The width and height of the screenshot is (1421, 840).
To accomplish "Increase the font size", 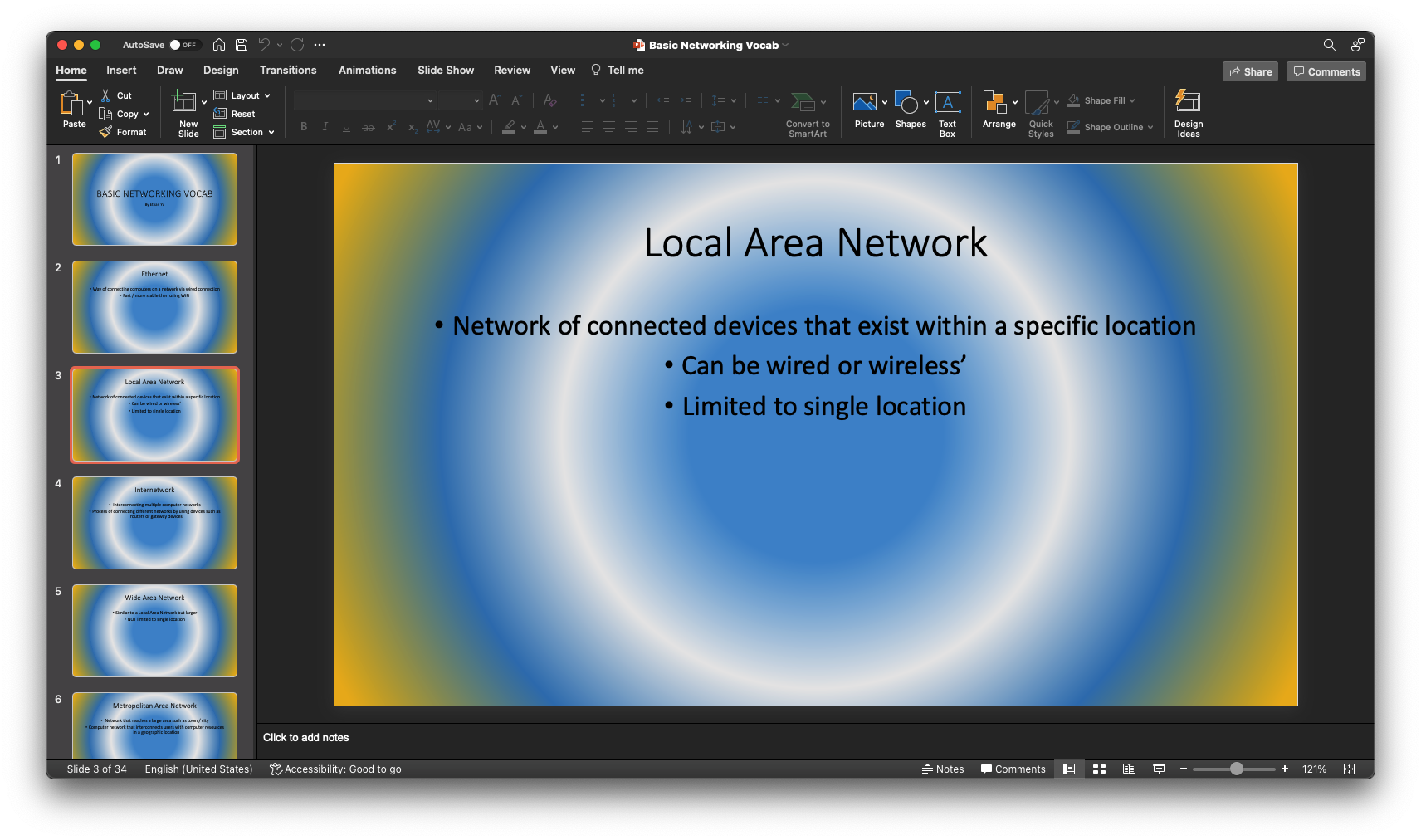I will click(x=495, y=100).
